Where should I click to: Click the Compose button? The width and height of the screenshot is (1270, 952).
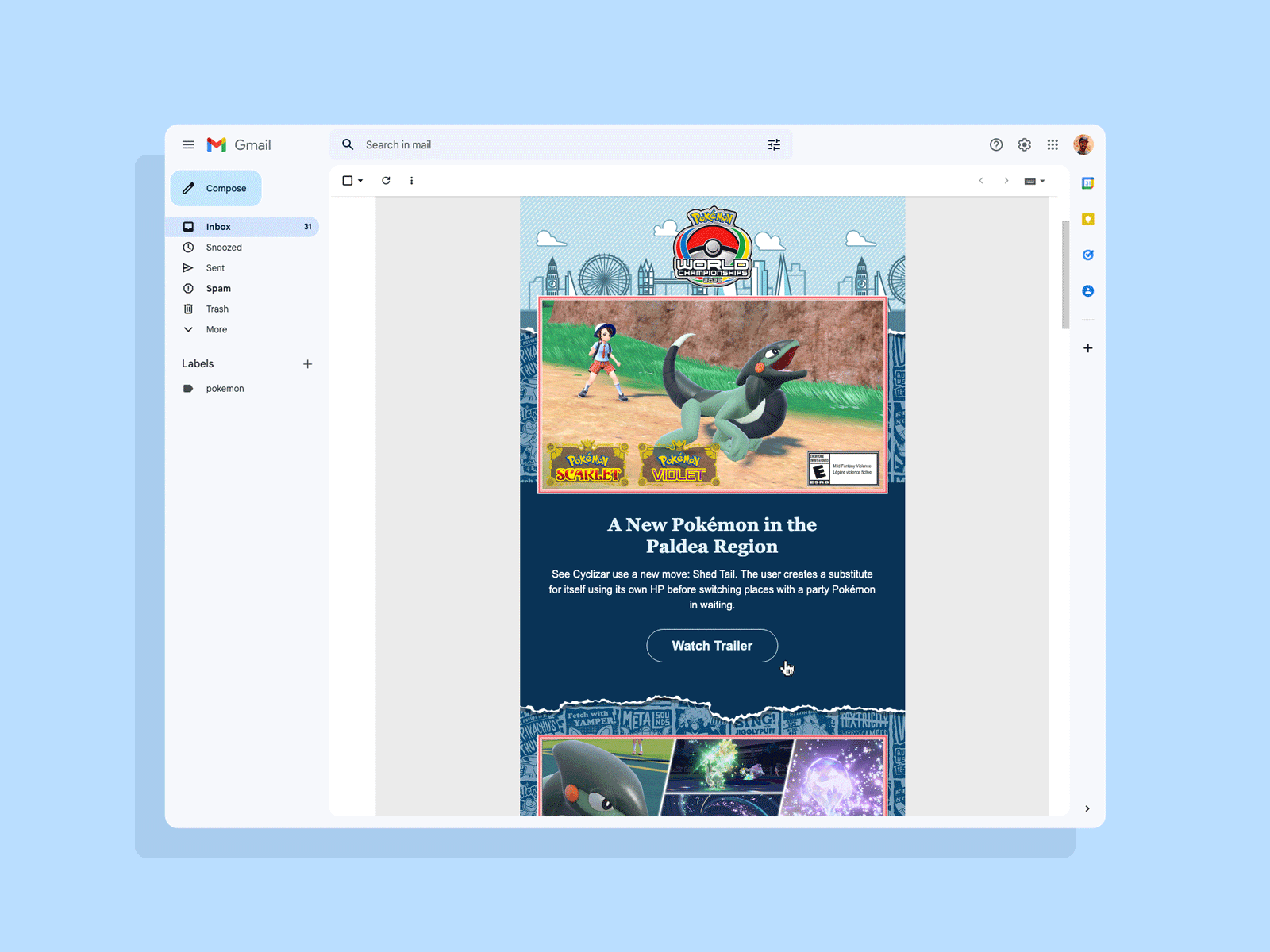216,188
